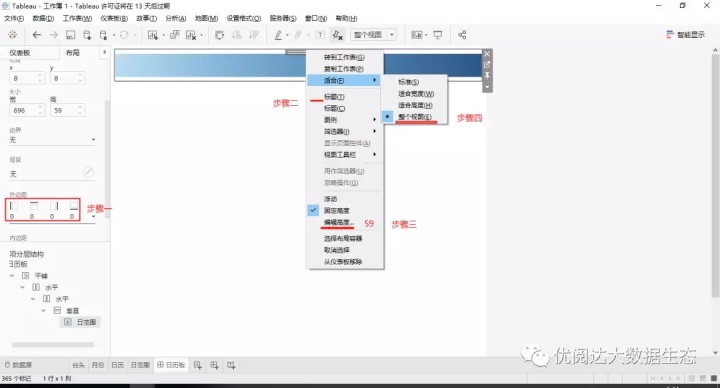The width and height of the screenshot is (720, 388).
Task: Collapse the 平铺 node in hierarchy tree
Action: [12, 276]
